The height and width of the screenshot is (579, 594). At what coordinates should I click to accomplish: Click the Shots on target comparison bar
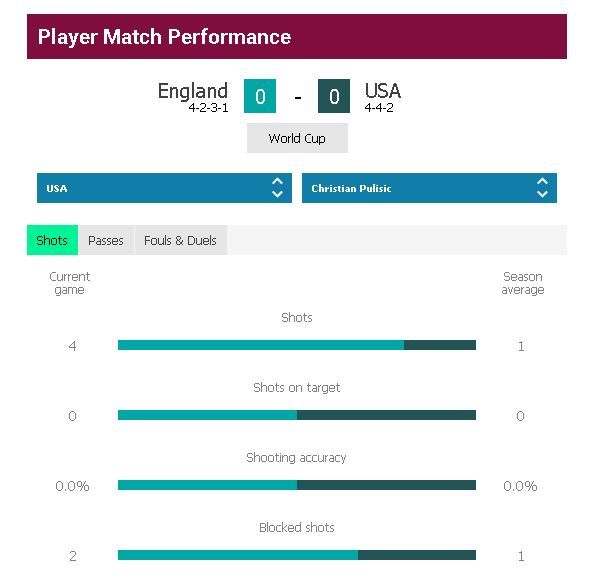[297, 415]
